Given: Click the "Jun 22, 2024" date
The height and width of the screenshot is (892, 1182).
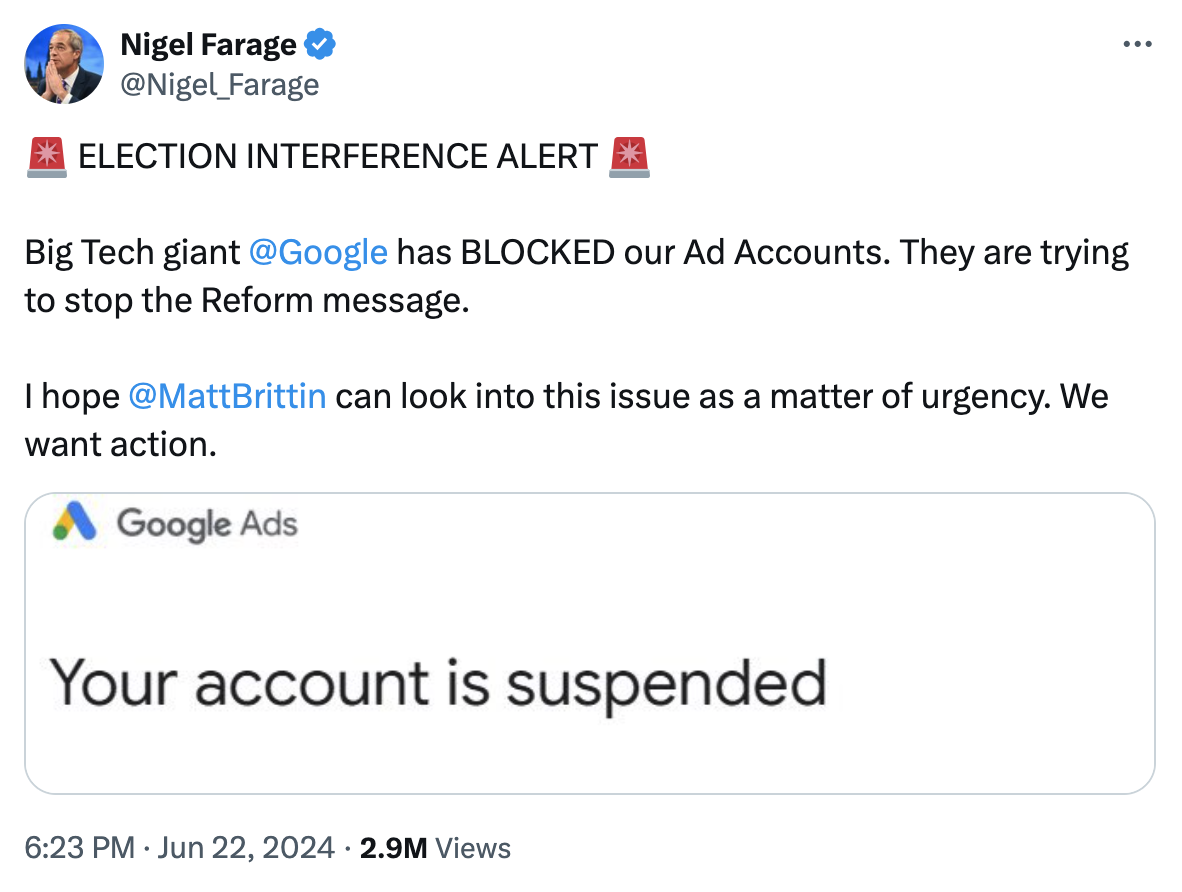Looking at the screenshot, I should tap(244, 849).
